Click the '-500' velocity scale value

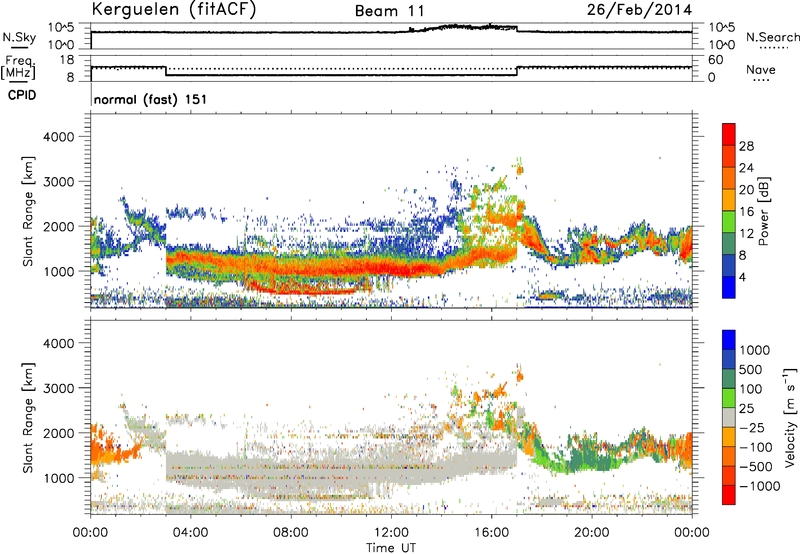coord(756,467)
